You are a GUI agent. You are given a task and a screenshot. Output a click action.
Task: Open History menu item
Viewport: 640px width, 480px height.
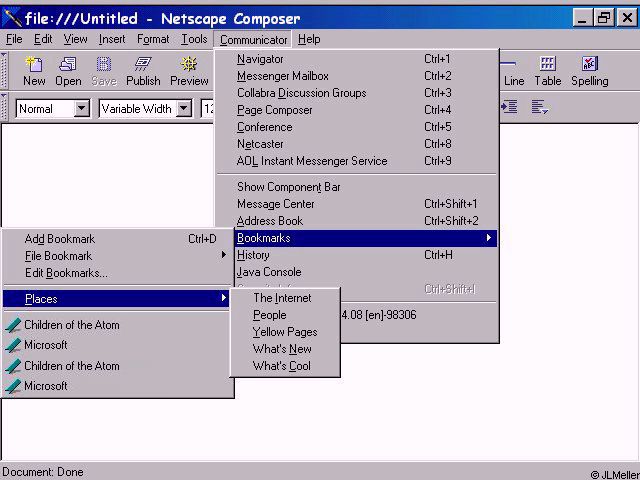(x=366, y=255)
